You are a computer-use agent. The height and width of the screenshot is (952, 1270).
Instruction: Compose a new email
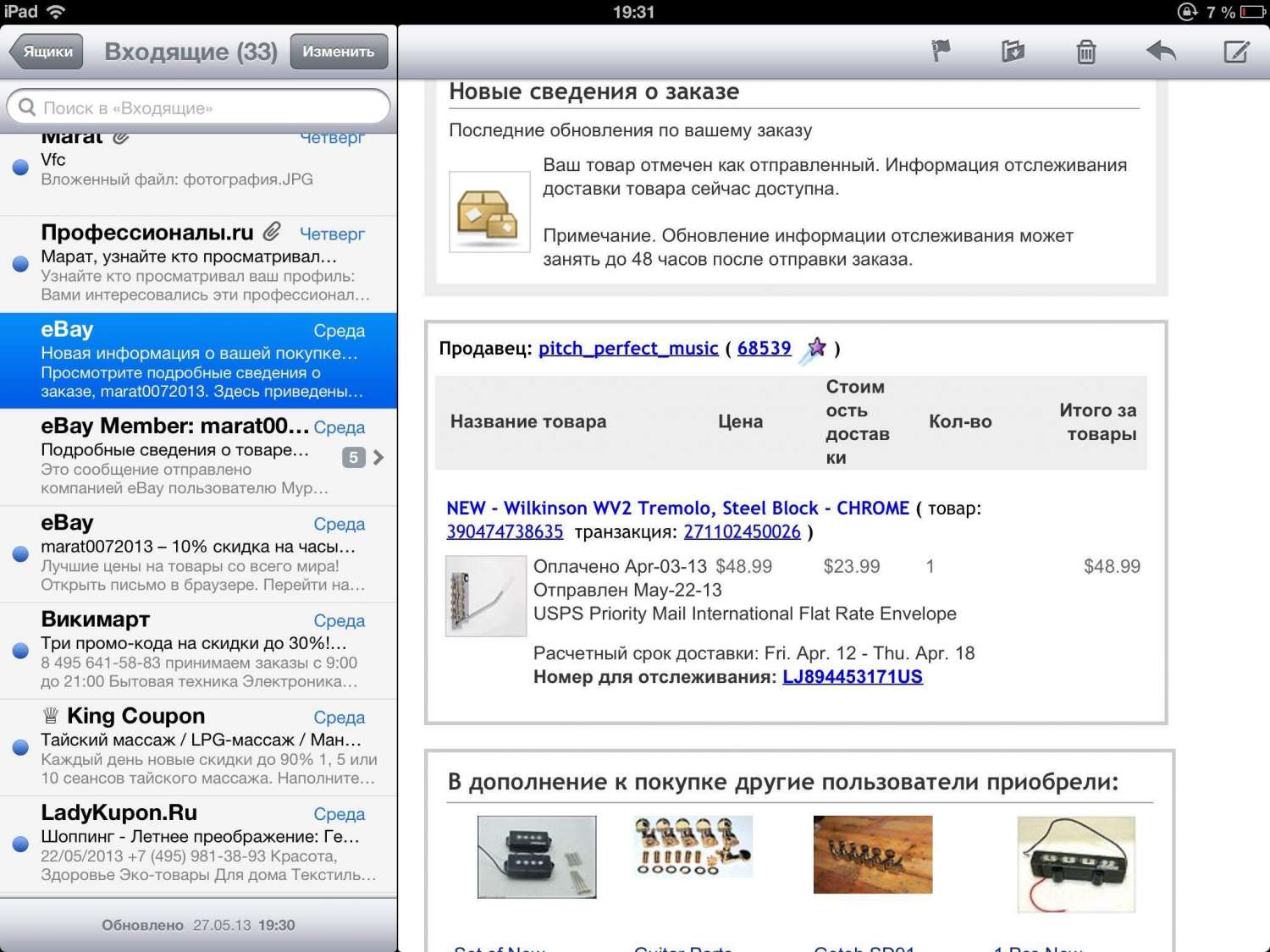pyautogui.click(x=1236, y=51)
